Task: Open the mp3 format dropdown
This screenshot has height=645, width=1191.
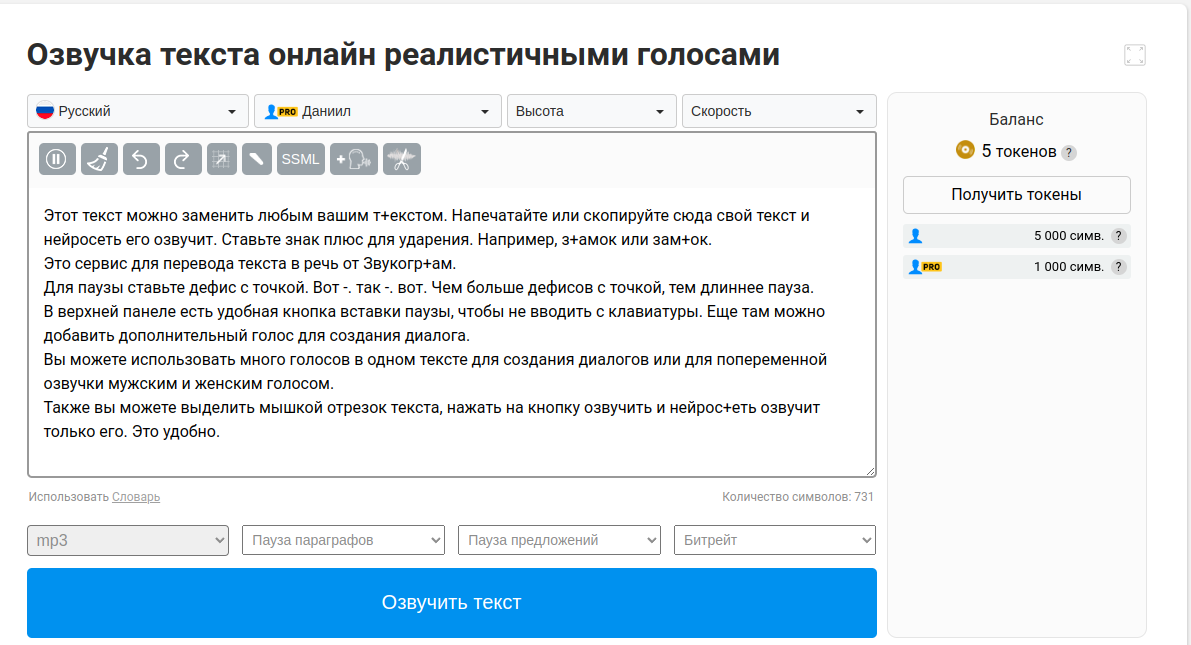Action: coord(128,540)
